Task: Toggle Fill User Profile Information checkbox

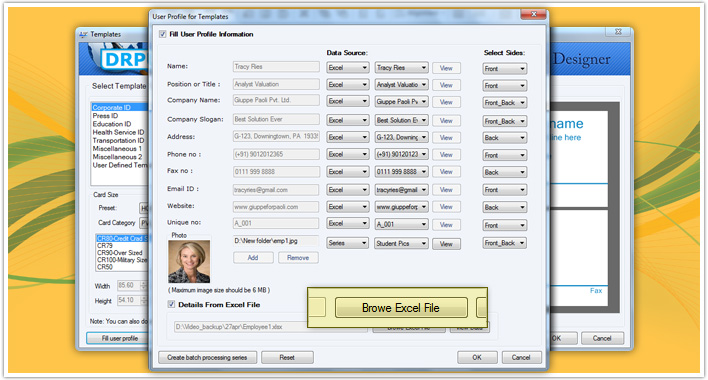Action: point(163,34)
